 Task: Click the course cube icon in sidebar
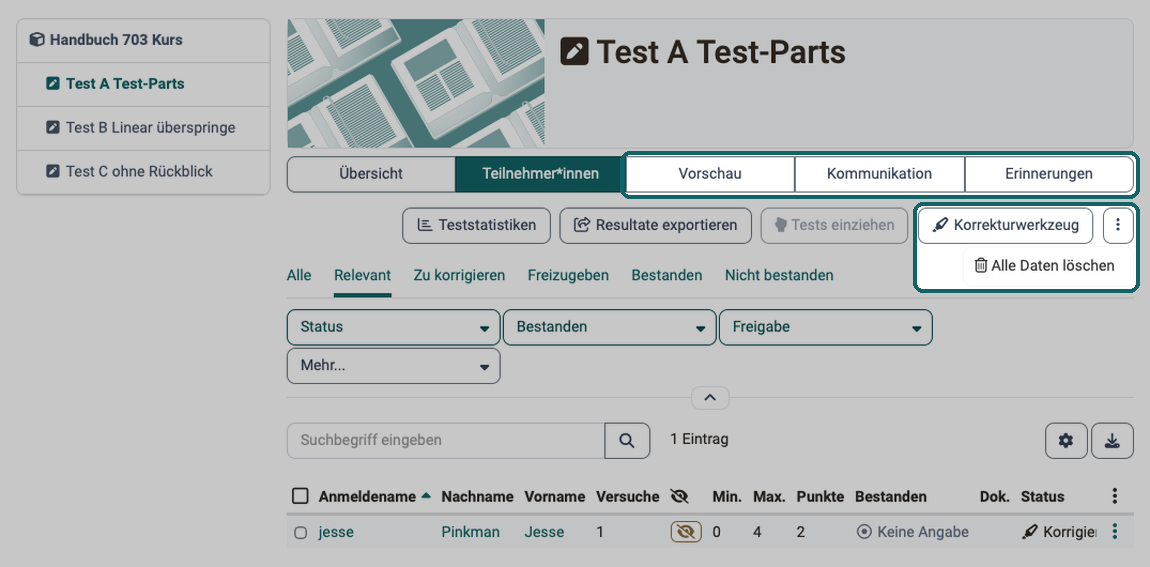click(x=37, y=40)
